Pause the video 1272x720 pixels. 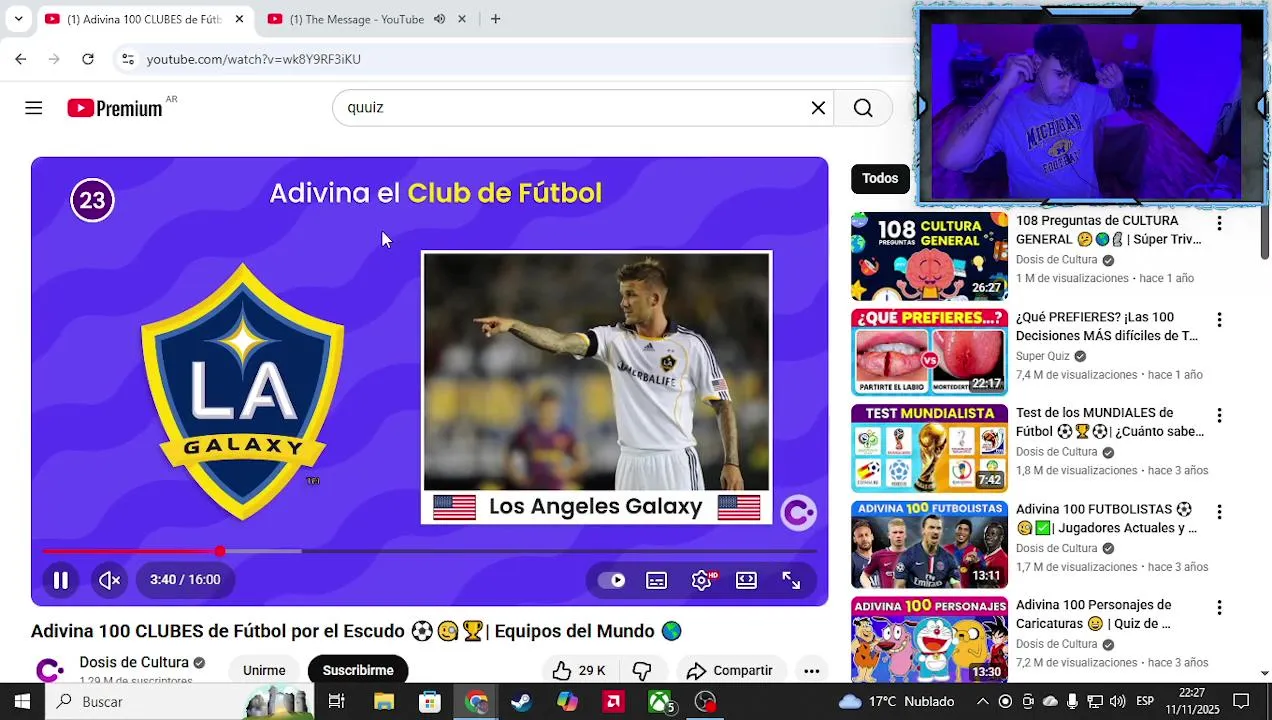point(61,580)
